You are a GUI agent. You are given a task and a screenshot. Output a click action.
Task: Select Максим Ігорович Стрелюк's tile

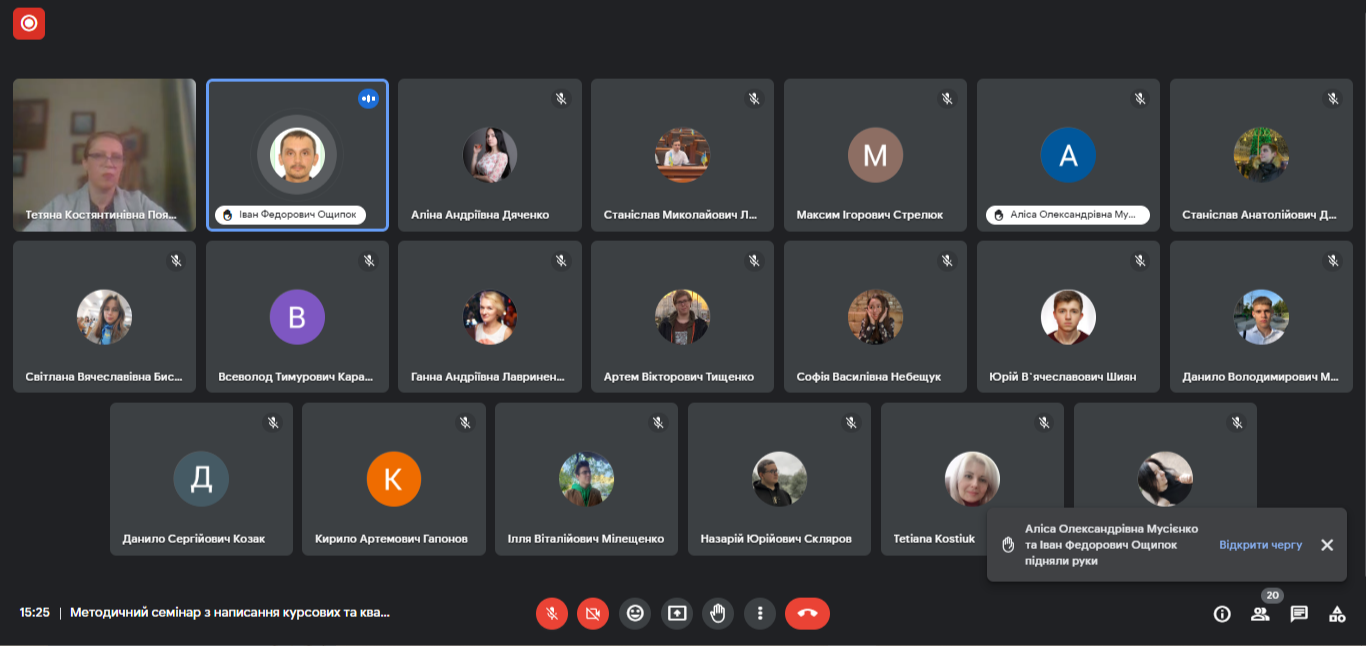pyautogui.click(x=875, y=155)
